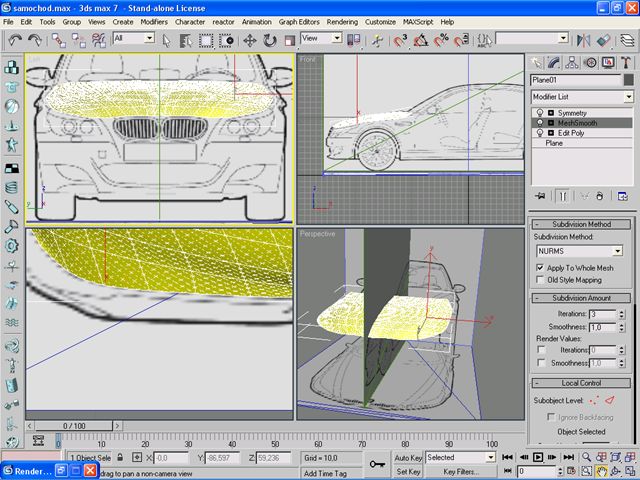Toggle the 3D Snaps magnet icon
Screen dimensions: 640x480
(400, 40)
